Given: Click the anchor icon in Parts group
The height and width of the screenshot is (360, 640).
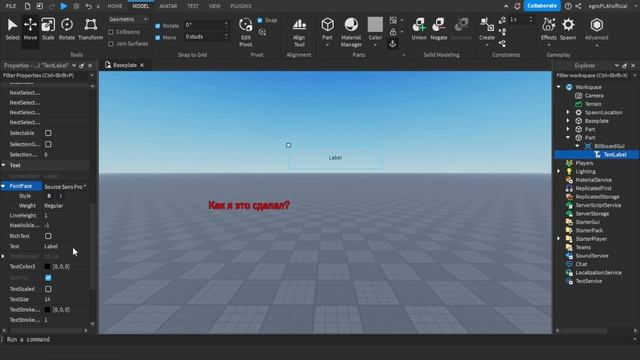Looking at the screenshot, I should coord(393,43).
